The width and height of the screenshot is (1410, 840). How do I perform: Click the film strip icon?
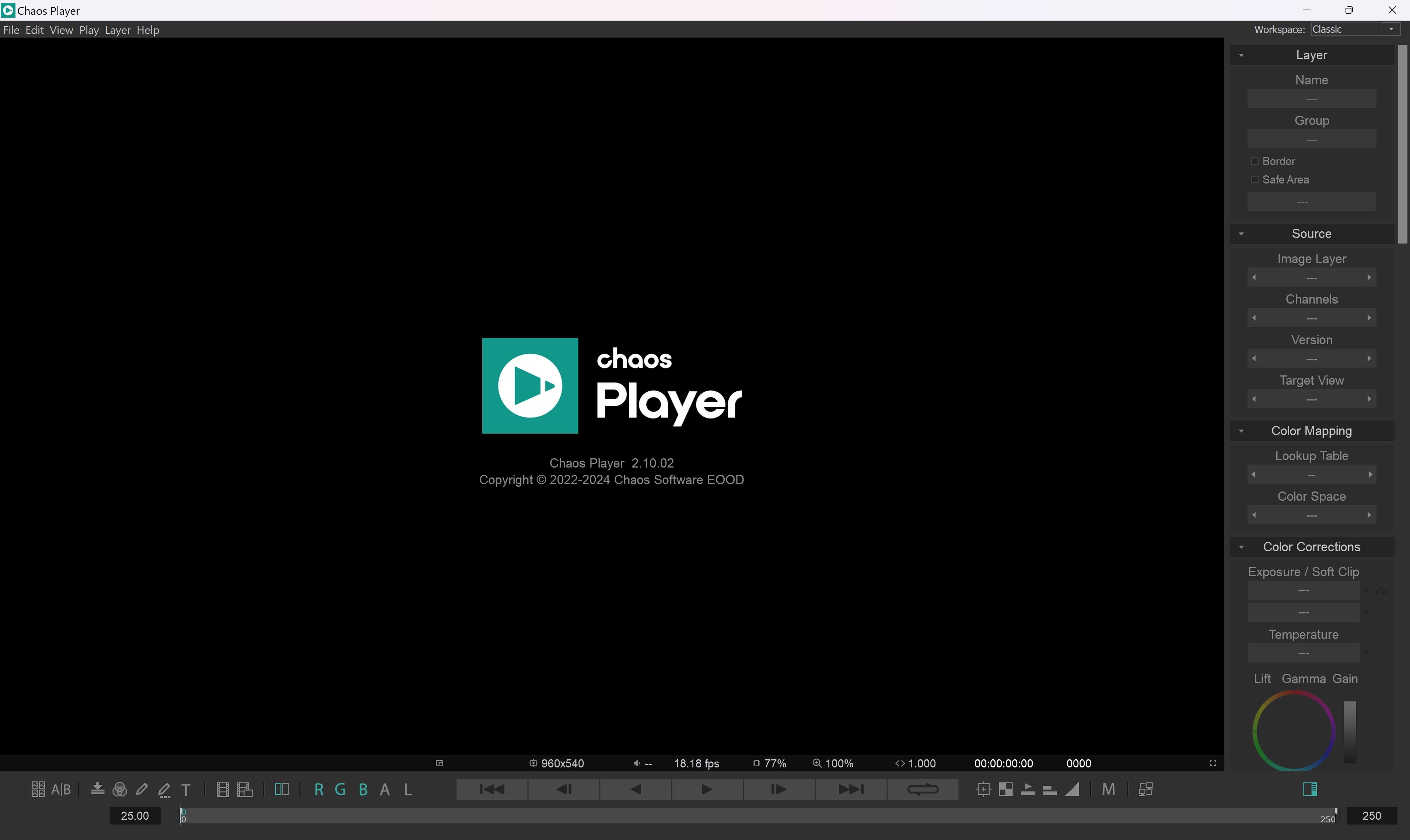click(223, 789)
